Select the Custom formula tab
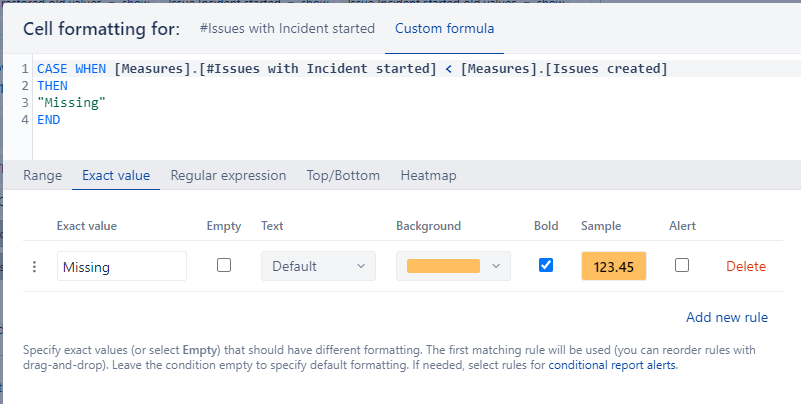 [444, 28]
